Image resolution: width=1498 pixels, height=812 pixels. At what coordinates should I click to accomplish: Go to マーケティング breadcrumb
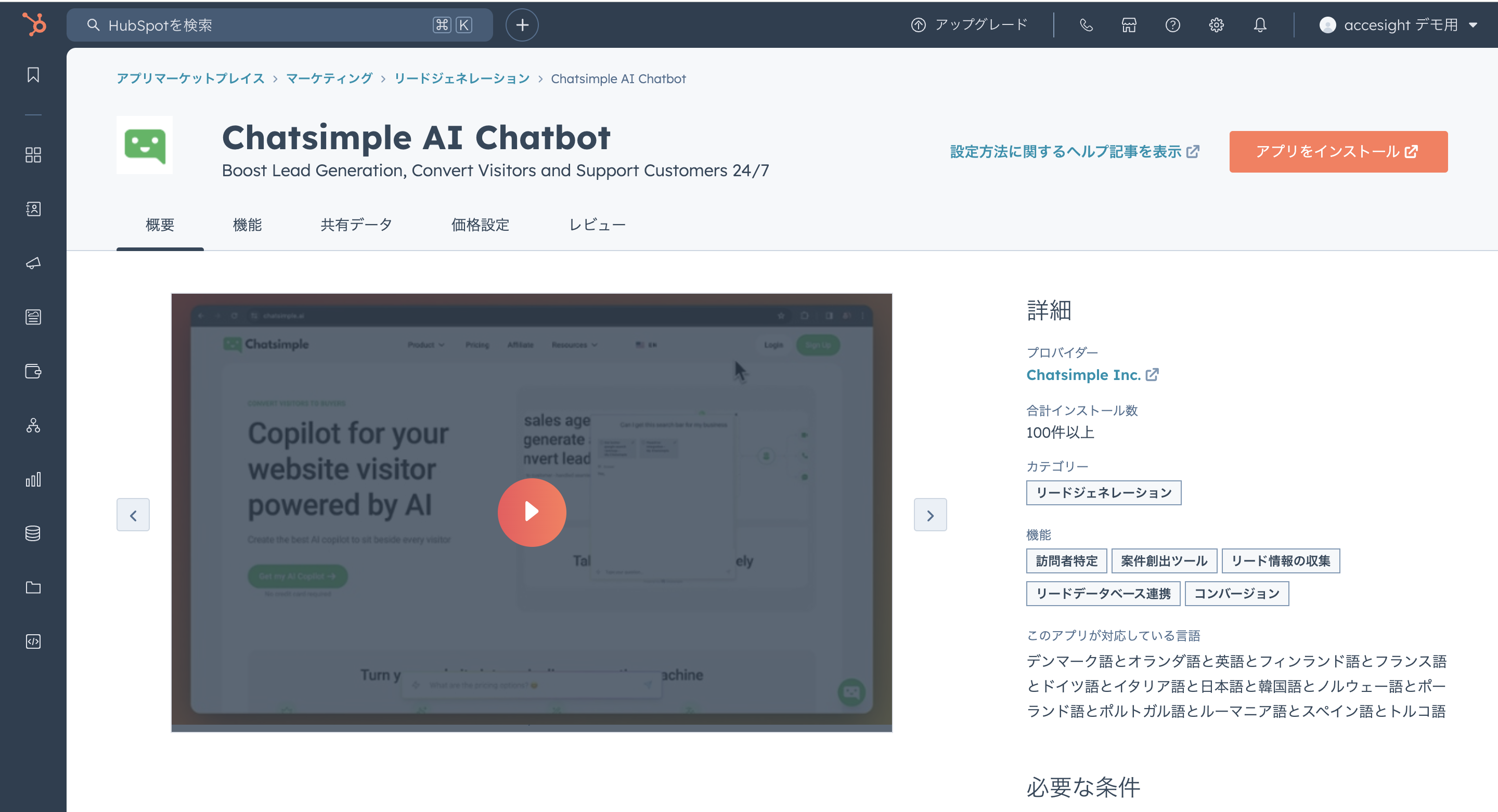coord(329,78)
